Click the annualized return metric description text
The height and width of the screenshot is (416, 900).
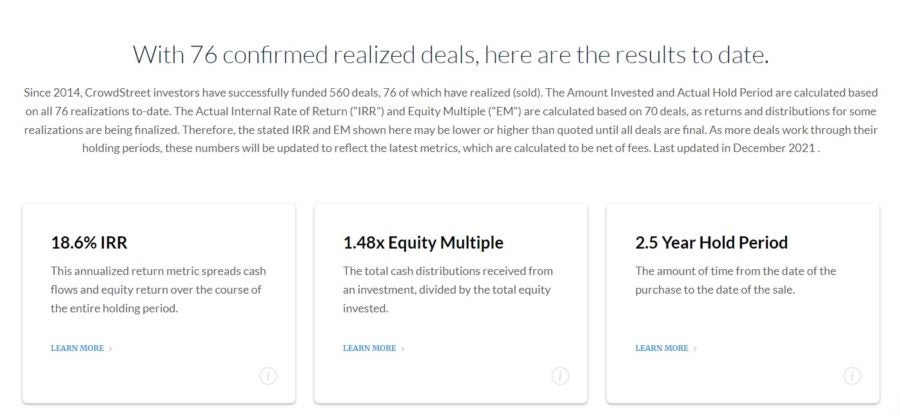pos(158,290)
